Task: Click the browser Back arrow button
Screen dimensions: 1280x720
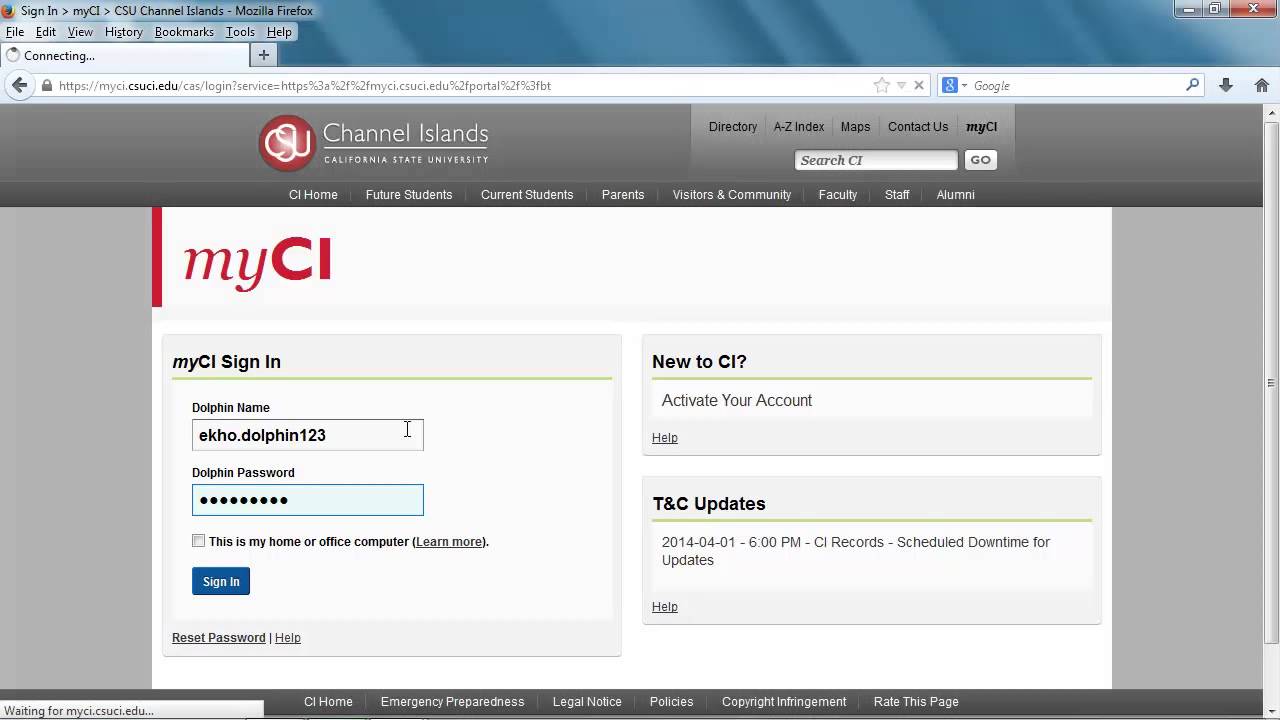Action: pyautogui.click(x=19, y=85)
